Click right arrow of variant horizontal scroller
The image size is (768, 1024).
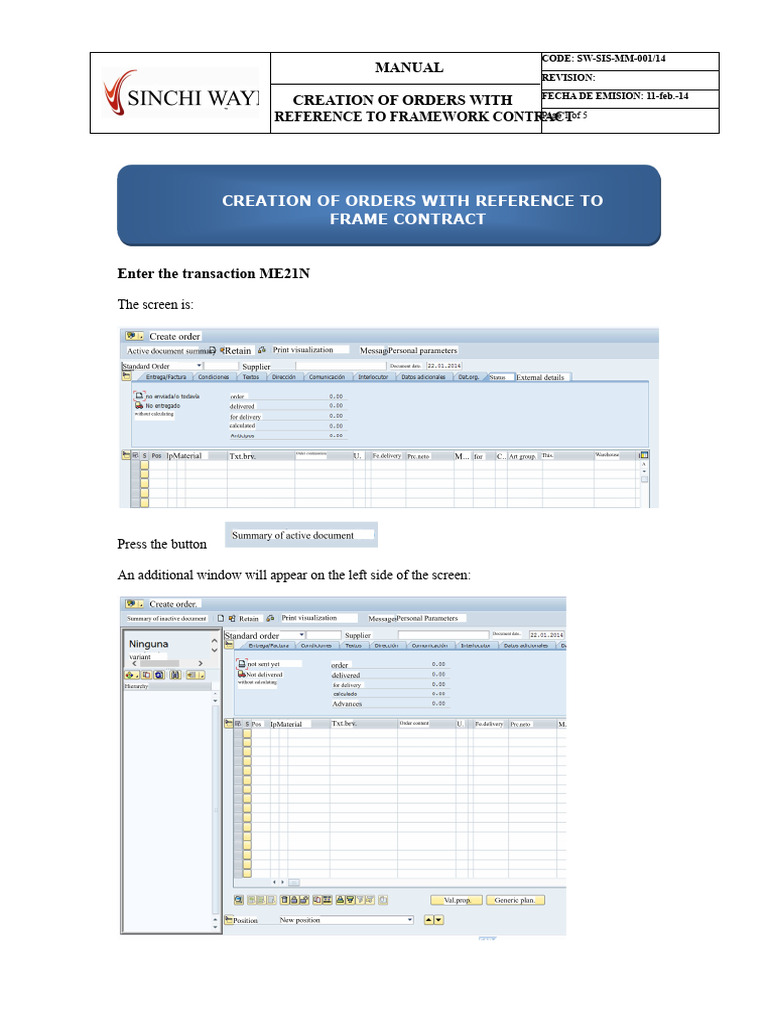pos(200,663)
